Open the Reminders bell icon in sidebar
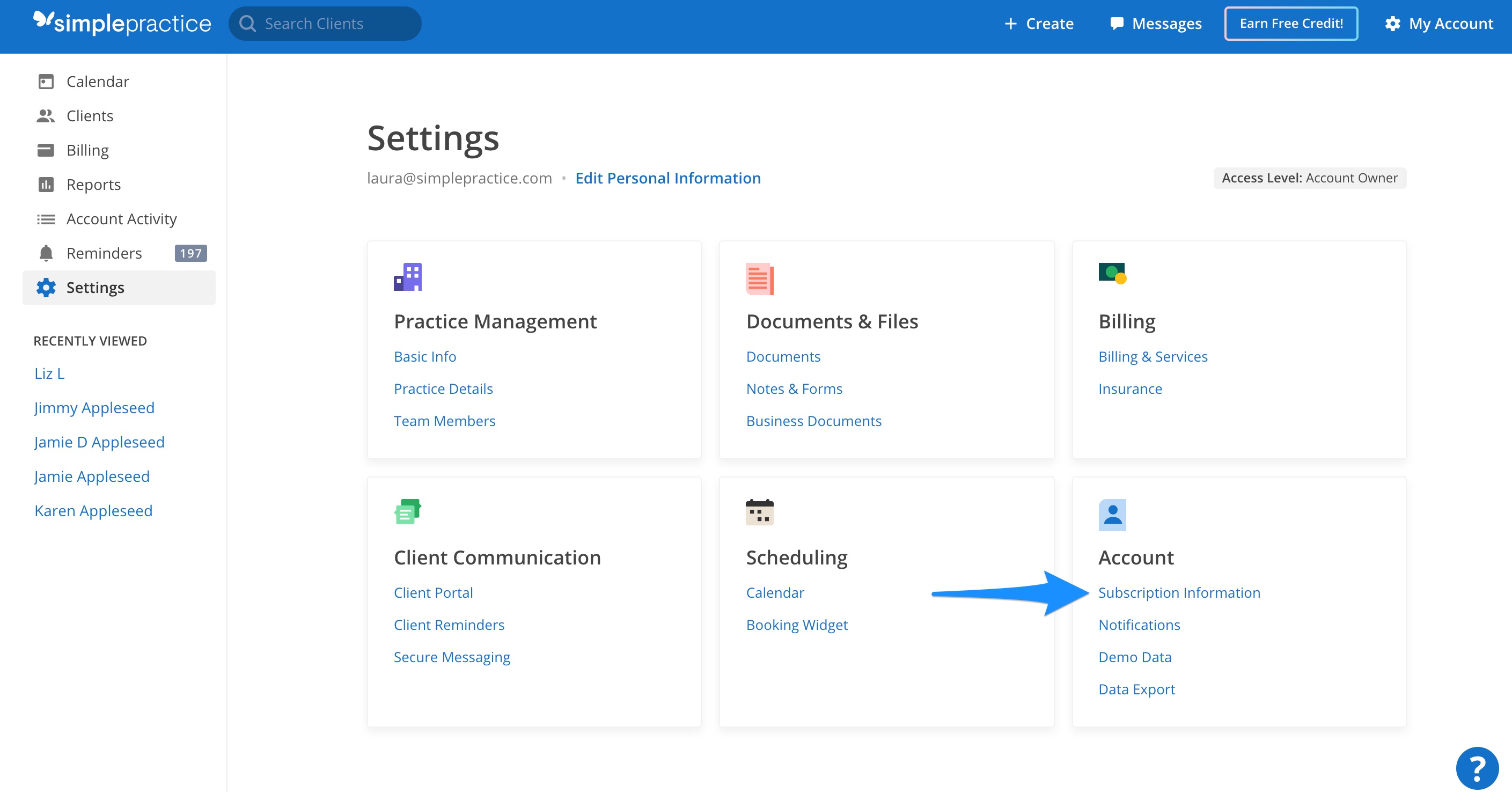The height and width of the screenshot is (807, 1512). [x=45, y=253]
